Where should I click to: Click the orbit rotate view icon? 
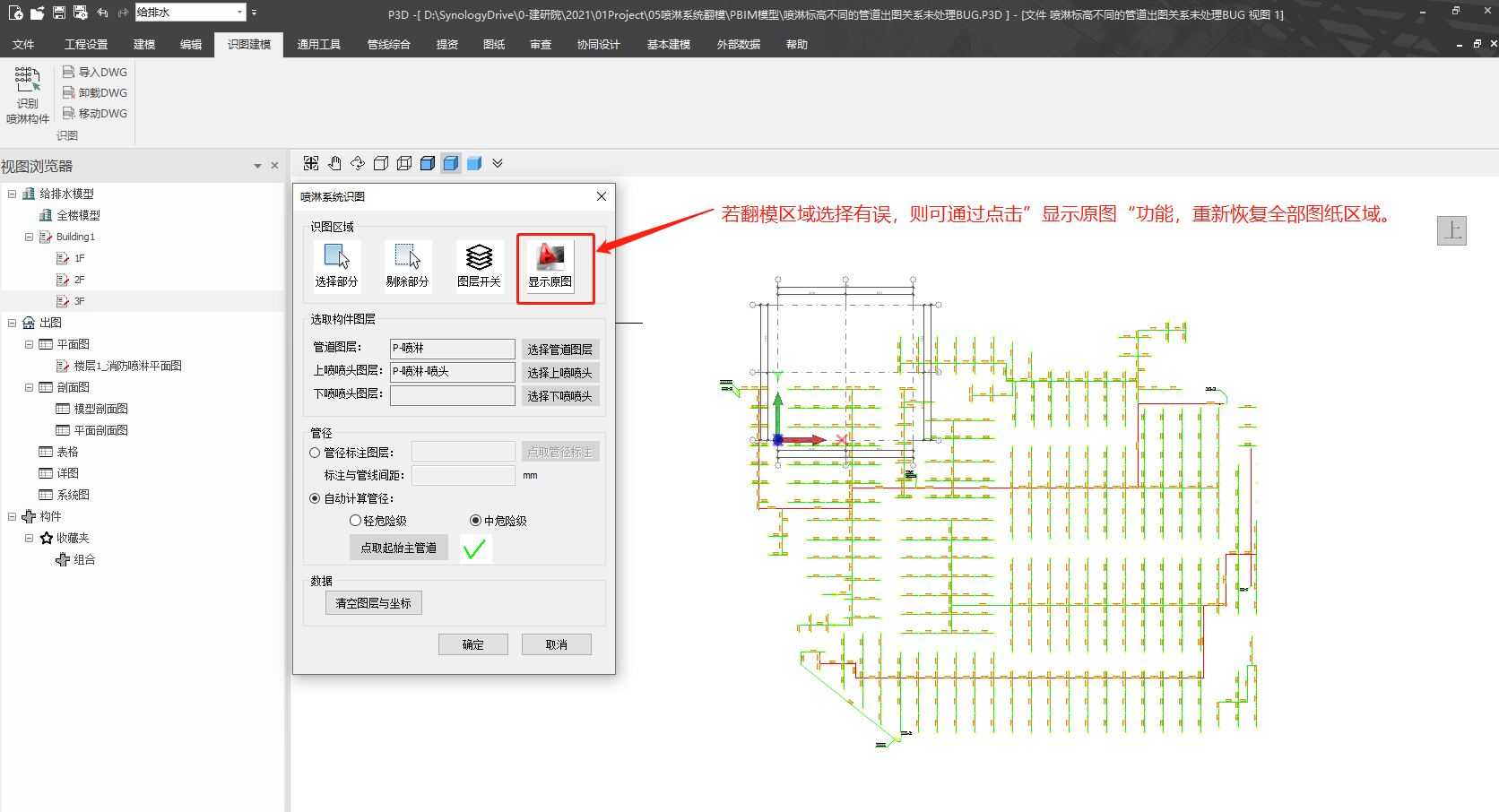coord(358,163)
